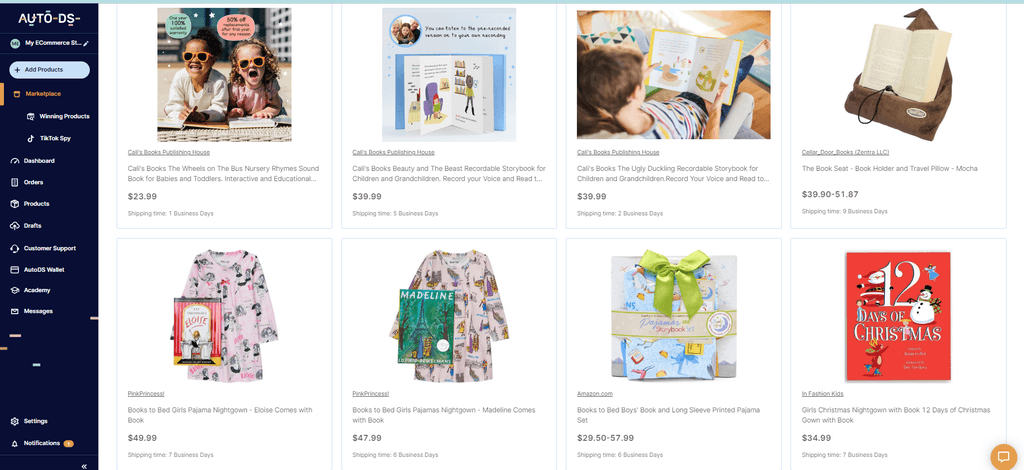Open the Messages envelope icon
This screenshot has height=470, width=1024.
(14, 311)
